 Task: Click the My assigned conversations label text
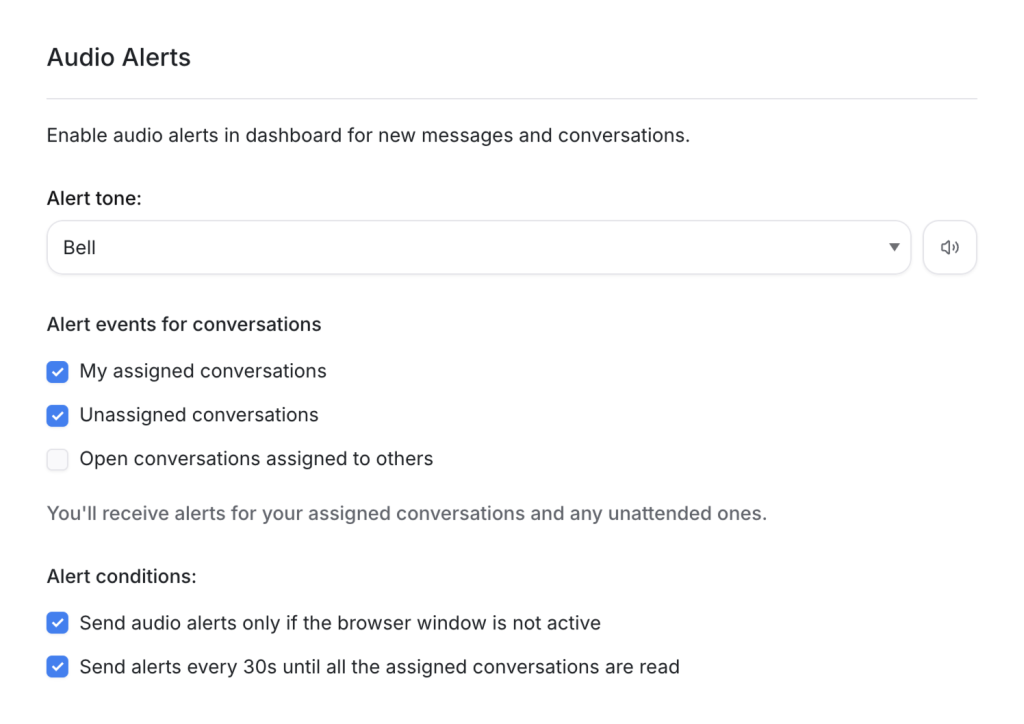[203, 371]
